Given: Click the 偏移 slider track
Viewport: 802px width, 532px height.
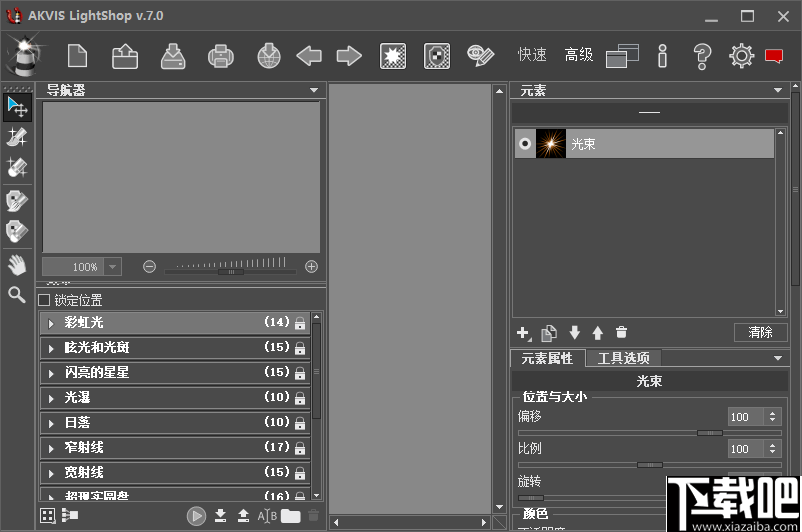Looking at the screenshot, I should coord(650,433).
